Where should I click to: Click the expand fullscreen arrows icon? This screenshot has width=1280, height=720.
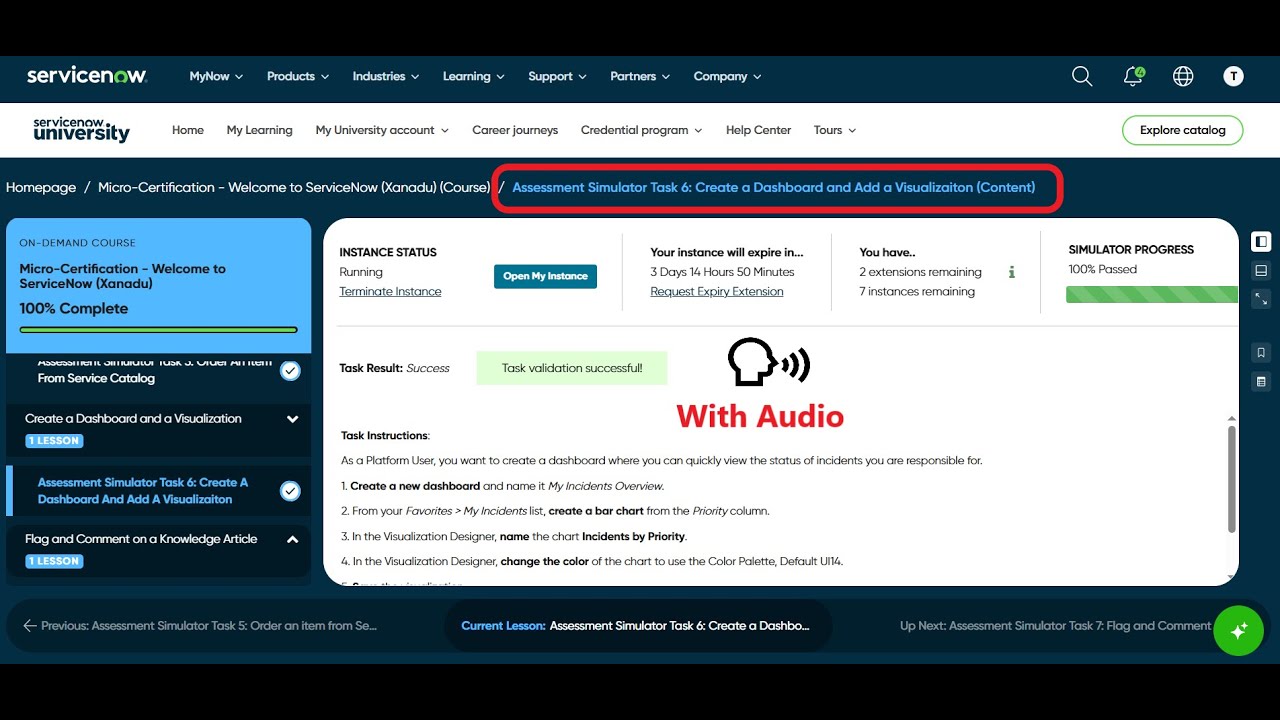tap(1261, 299)
